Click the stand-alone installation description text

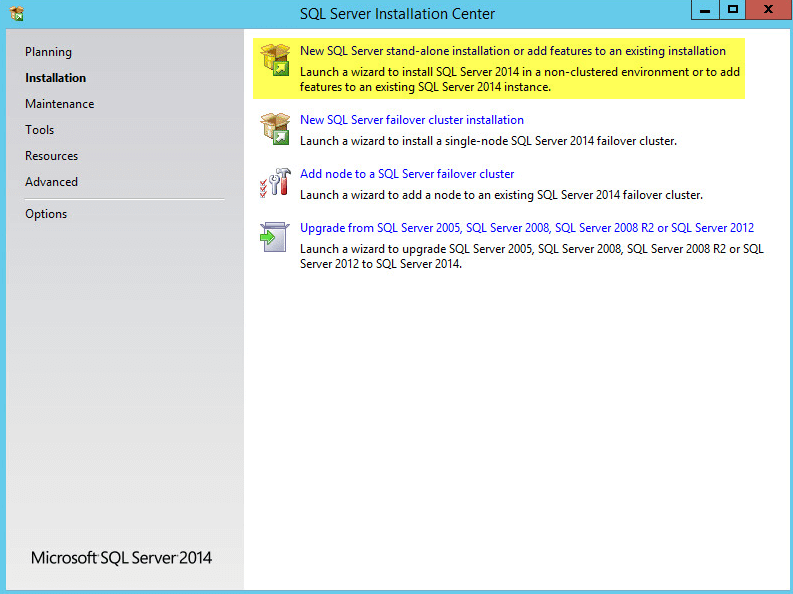point(520,79)
